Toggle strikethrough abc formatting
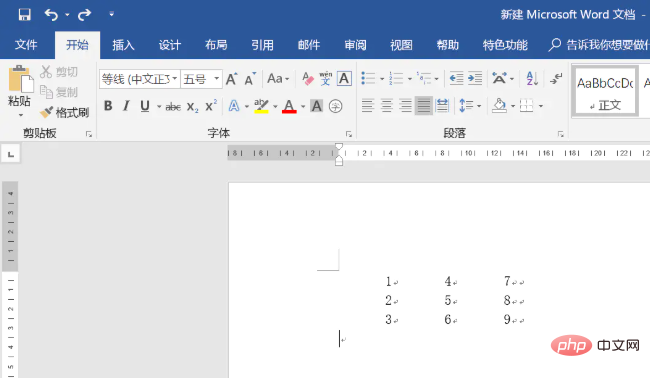 coord(173,107)
